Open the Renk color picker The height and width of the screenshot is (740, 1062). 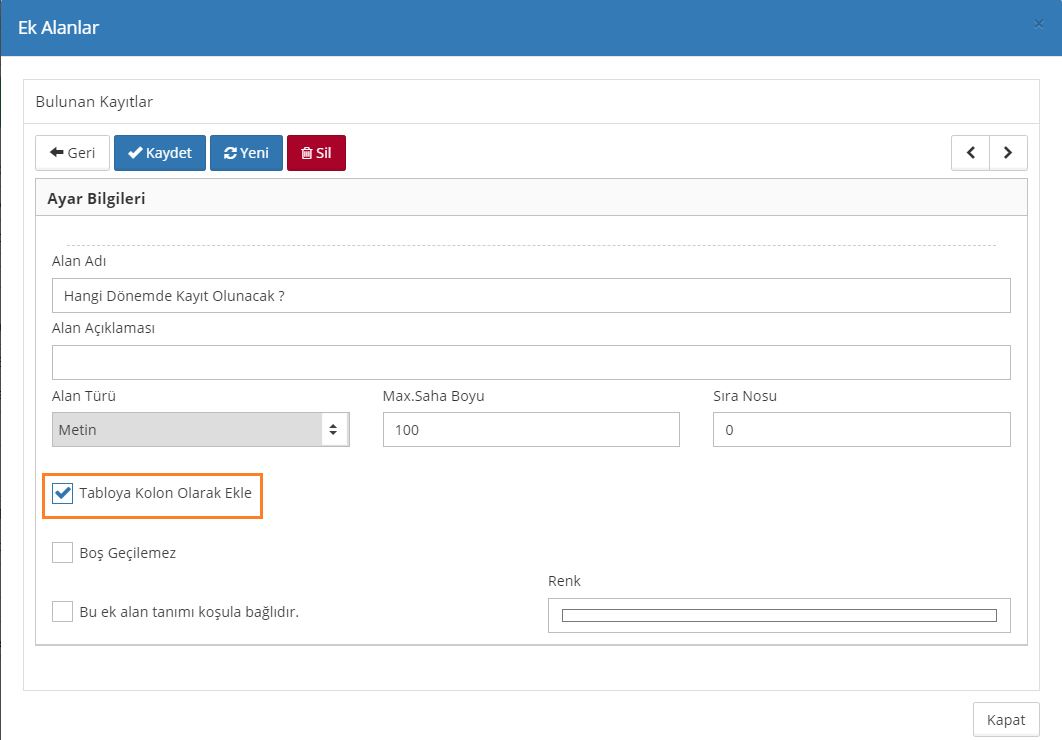tap(779, 615)
